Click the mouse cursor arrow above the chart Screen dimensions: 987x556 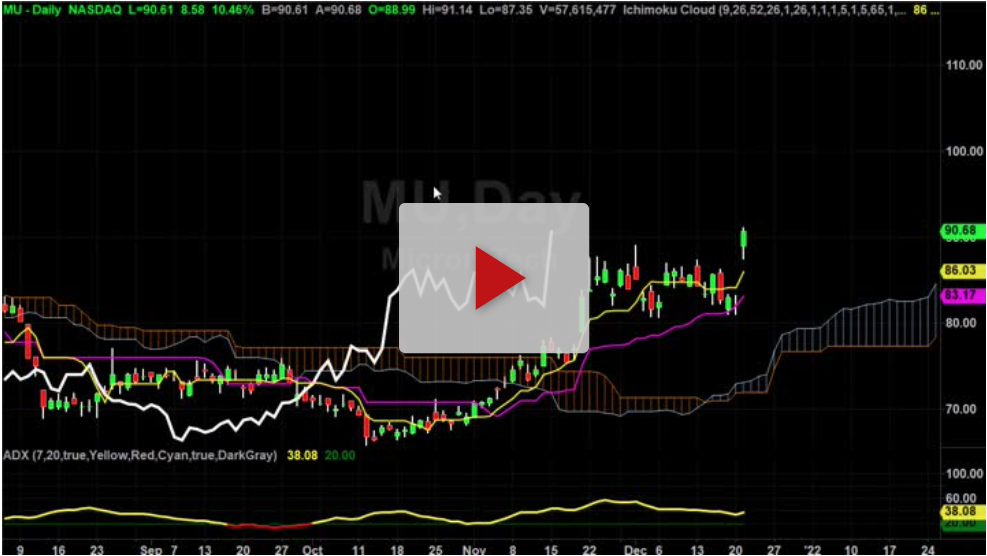(437, 192)
